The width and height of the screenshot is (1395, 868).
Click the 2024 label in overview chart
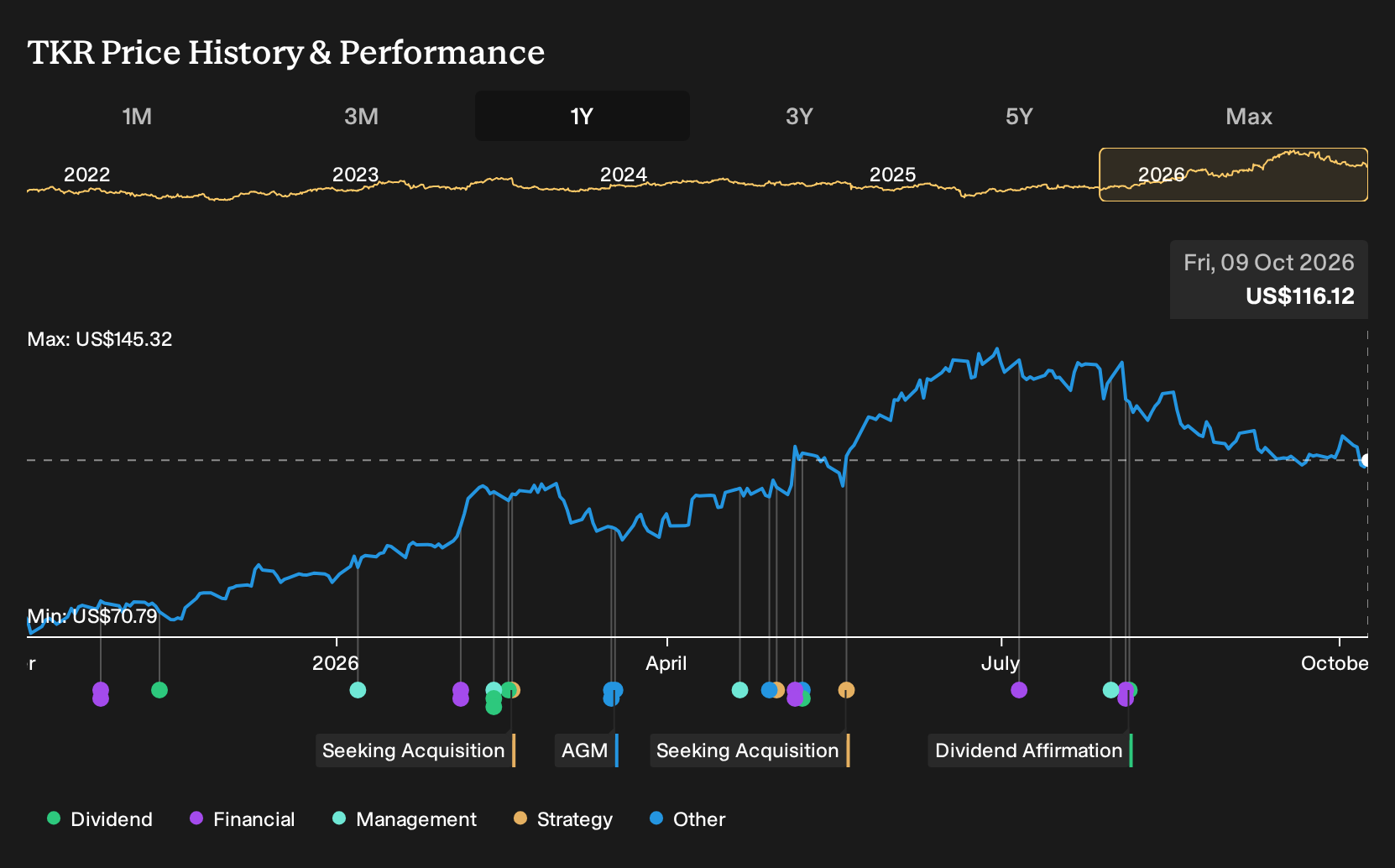pos(624,175)
